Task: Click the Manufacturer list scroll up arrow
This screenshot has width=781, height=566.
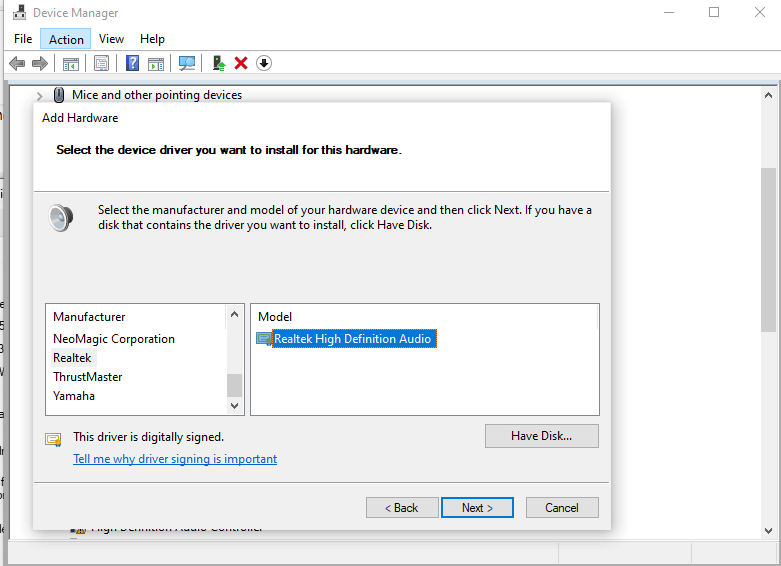Action: 235,314
